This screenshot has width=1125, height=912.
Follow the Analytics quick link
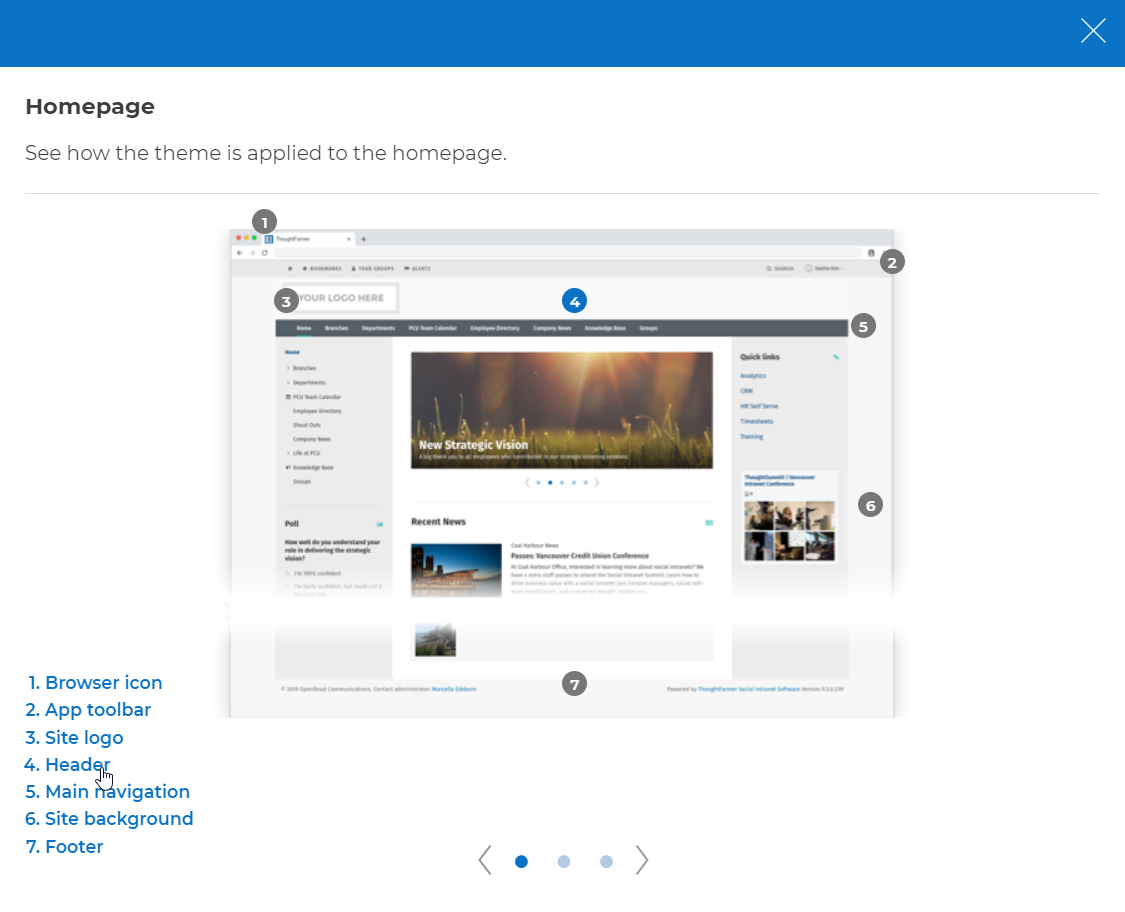coord(753,376)
